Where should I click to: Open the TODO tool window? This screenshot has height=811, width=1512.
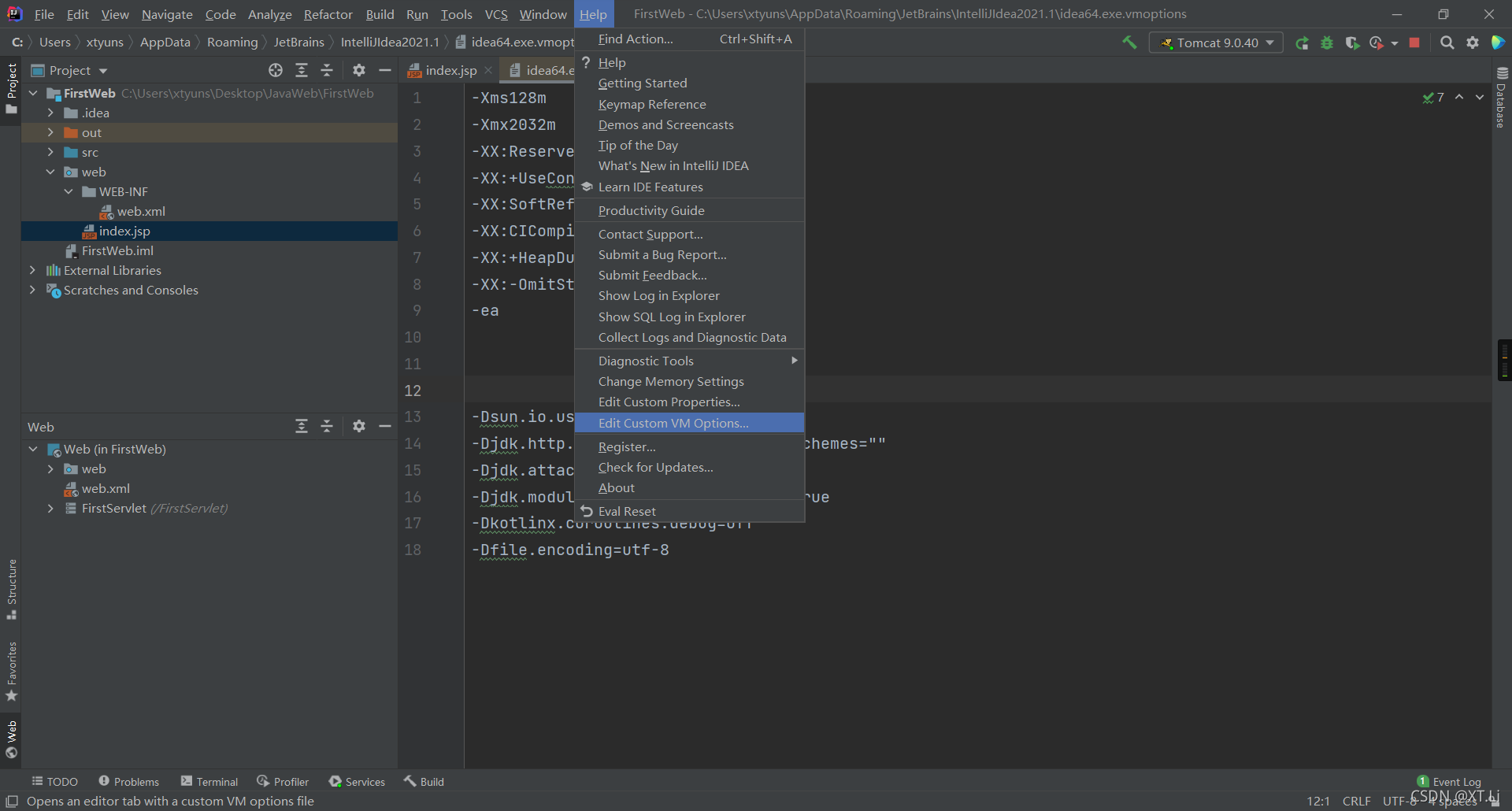tap(55, 781)
